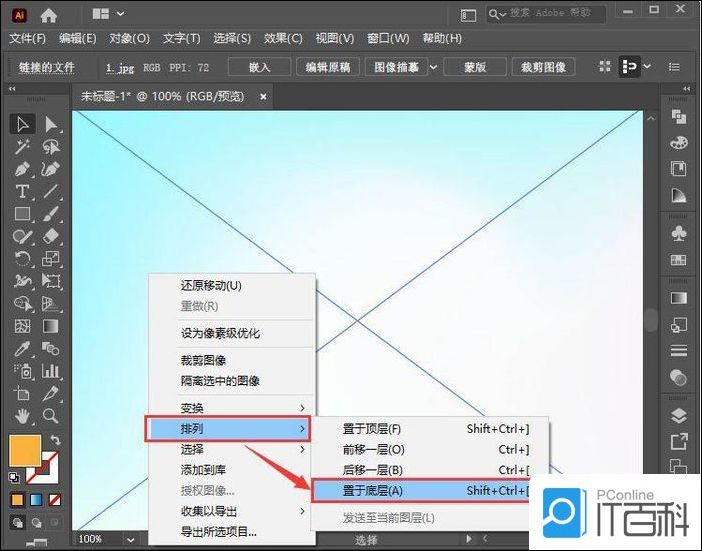Open the zoom level dropdown arrow
The height and width of the screenshot is (551, 702).
[x=130, y=540]
